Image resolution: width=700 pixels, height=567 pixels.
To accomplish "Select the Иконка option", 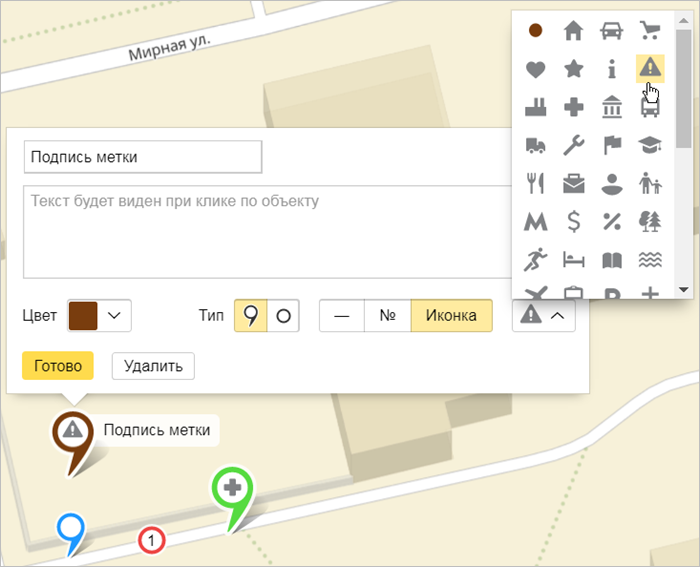I will coord(451,316).
